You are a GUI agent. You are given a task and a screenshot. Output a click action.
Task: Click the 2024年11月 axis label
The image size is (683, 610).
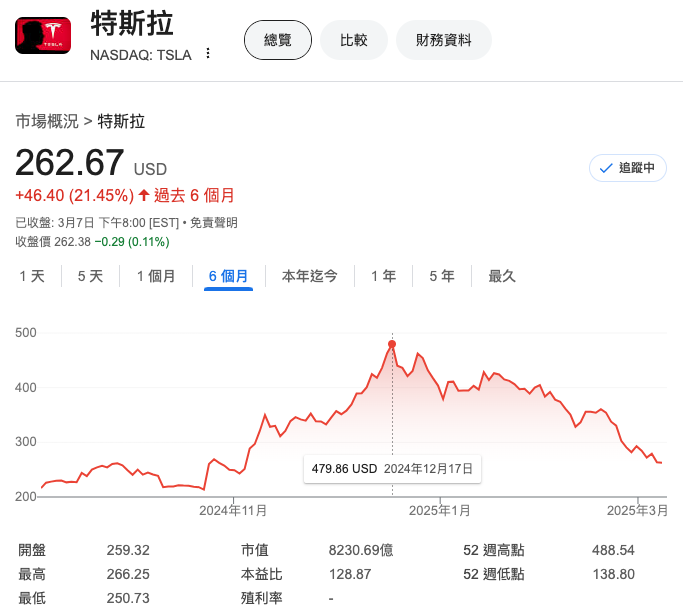coord(233,511)
